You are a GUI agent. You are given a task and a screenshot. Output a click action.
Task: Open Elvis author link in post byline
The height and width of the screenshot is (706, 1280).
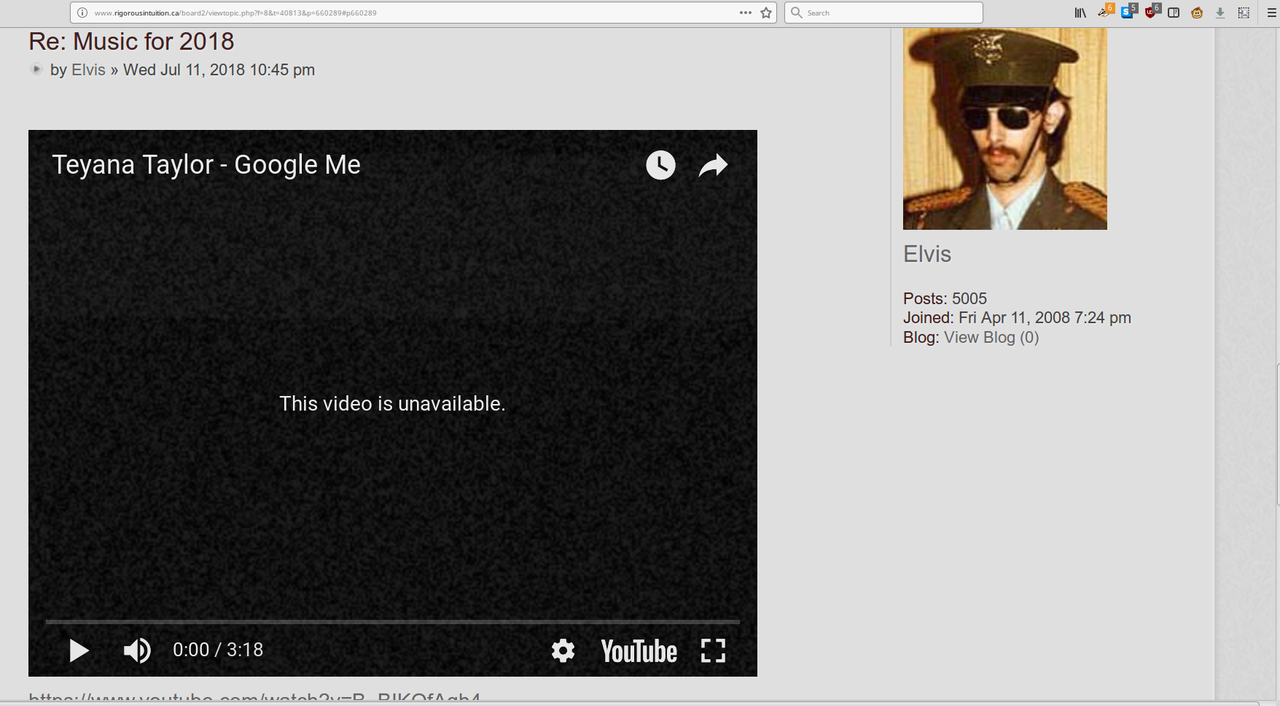(88, 69)
